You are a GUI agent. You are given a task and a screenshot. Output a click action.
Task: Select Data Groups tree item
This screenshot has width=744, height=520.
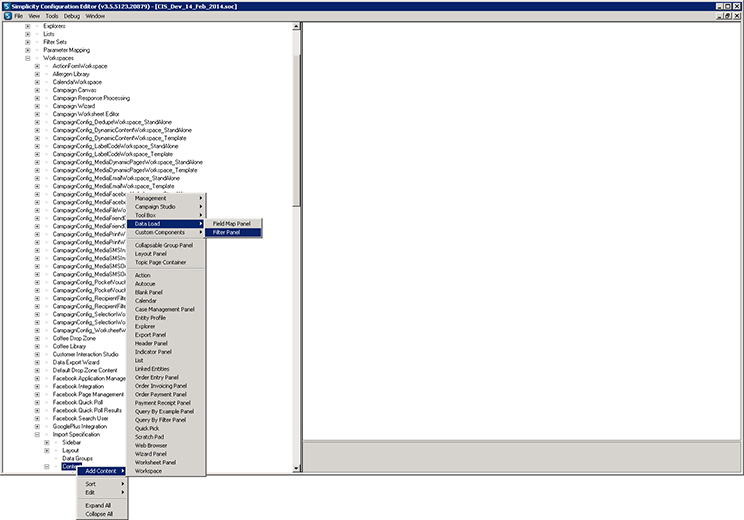click(77, 458)
